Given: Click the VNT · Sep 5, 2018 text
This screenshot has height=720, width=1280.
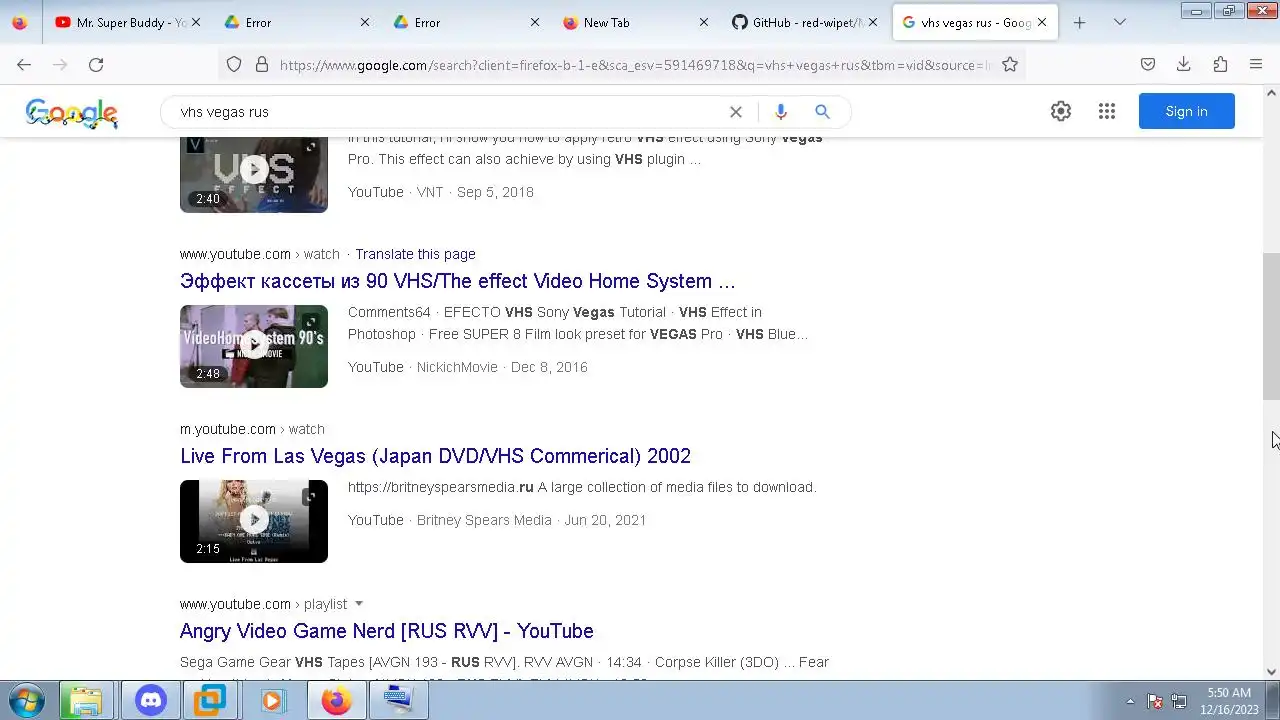Looking at the screenshot, I should (475, 192).
